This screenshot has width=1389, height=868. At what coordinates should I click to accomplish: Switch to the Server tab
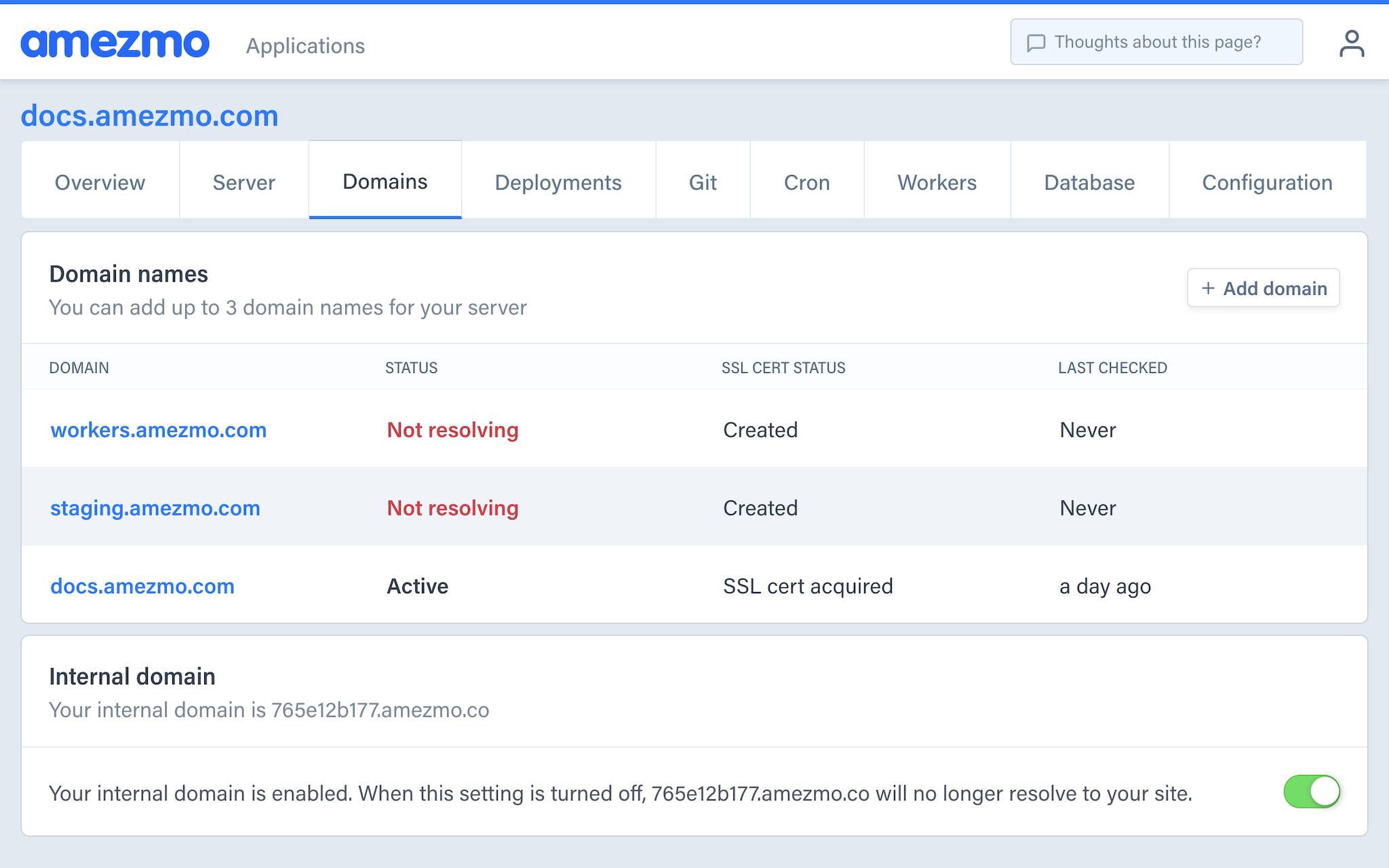coord(243,182)
